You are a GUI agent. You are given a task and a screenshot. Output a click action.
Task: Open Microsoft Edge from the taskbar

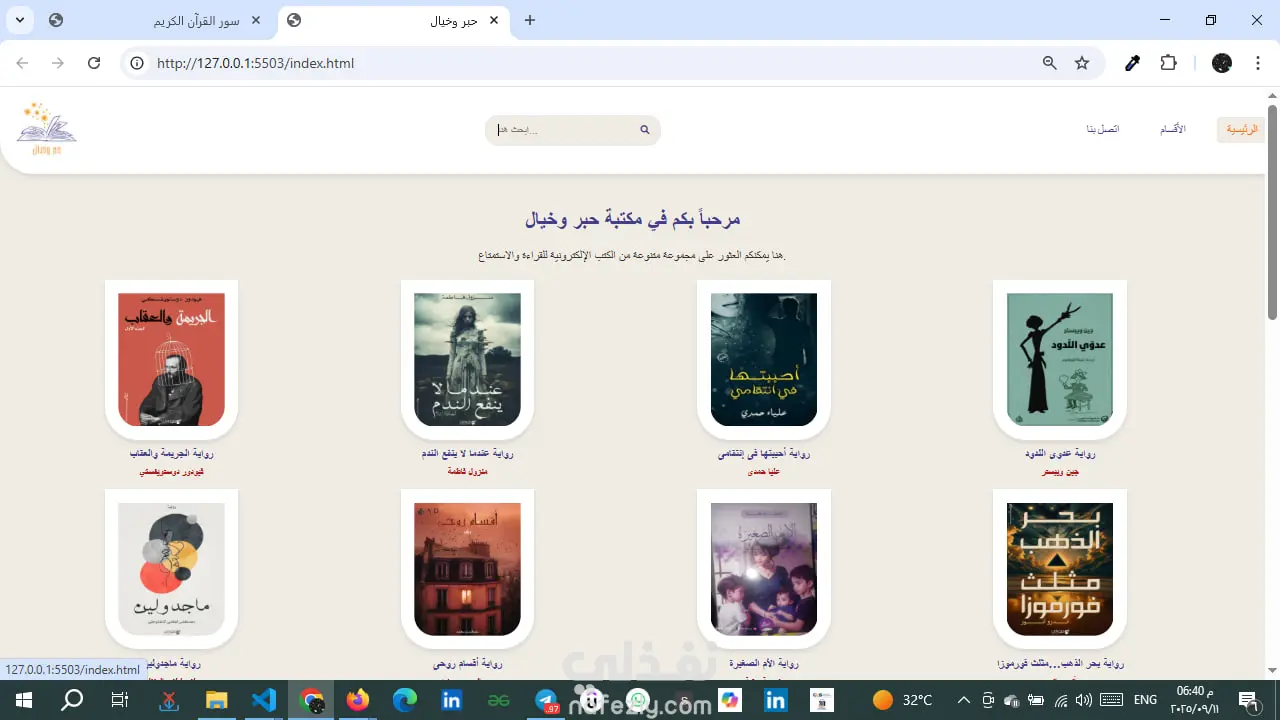coord(404,700)
